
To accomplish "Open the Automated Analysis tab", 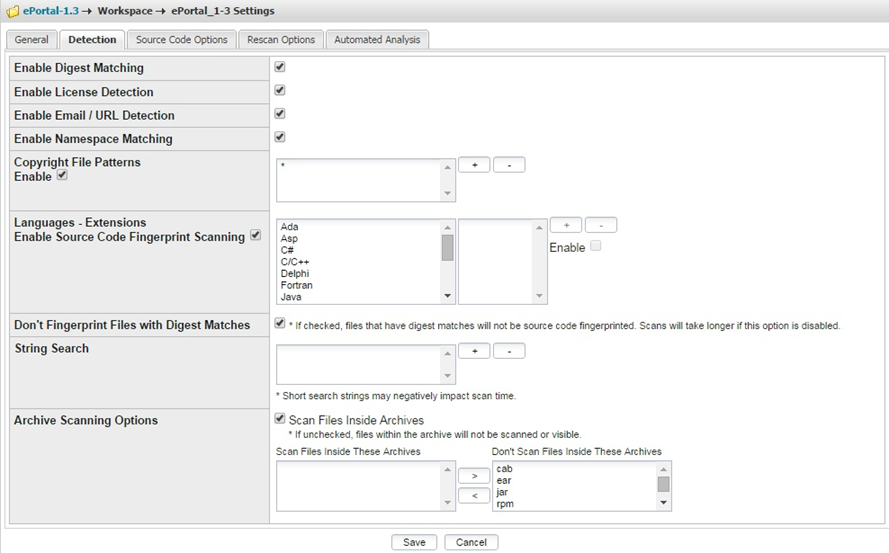I will tap(378, 40).
